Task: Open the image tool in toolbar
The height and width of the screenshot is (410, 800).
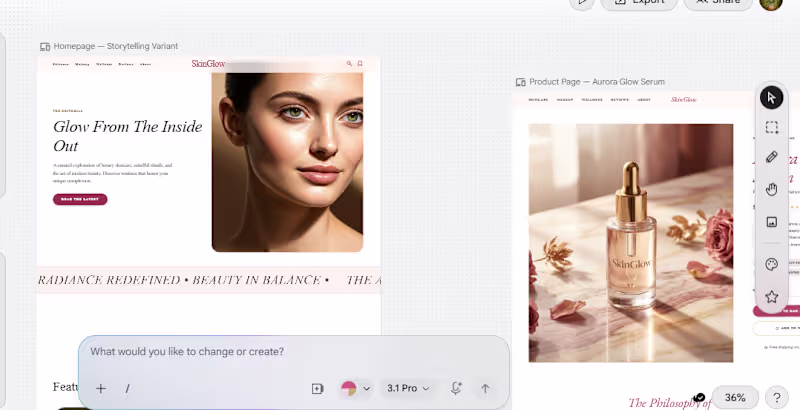Action: (x=771, y=222)
